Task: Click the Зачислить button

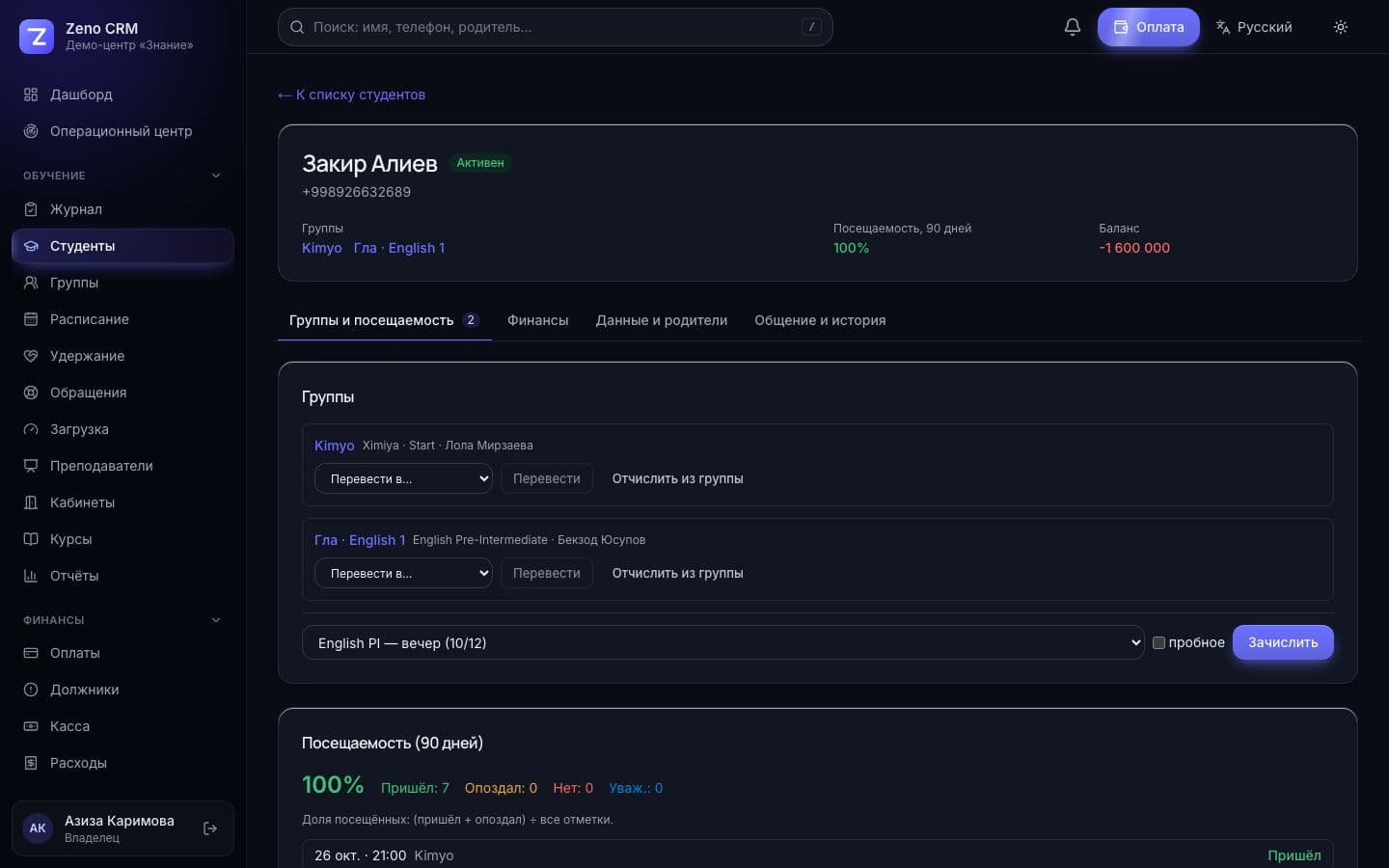Action: [1283, 642]
